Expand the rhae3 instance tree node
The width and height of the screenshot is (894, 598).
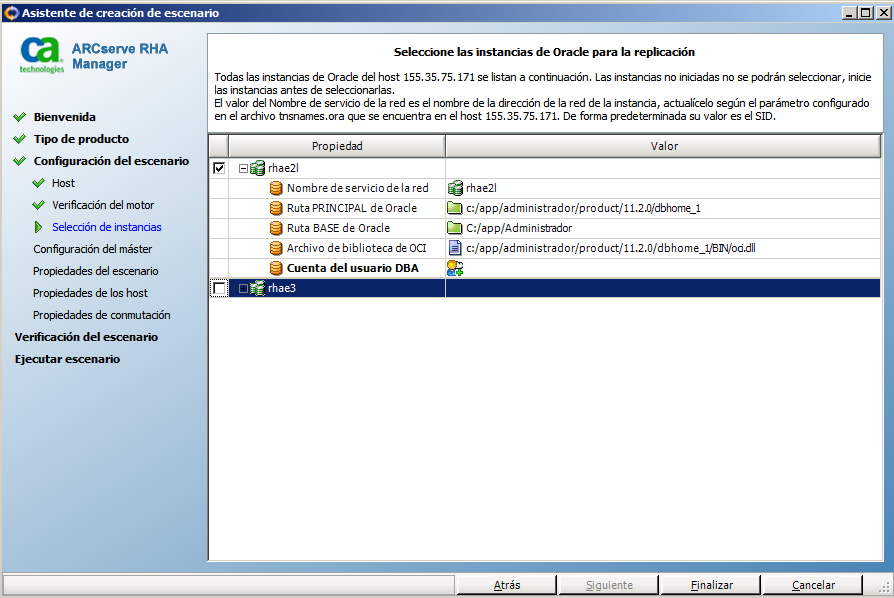pos(243,288)
